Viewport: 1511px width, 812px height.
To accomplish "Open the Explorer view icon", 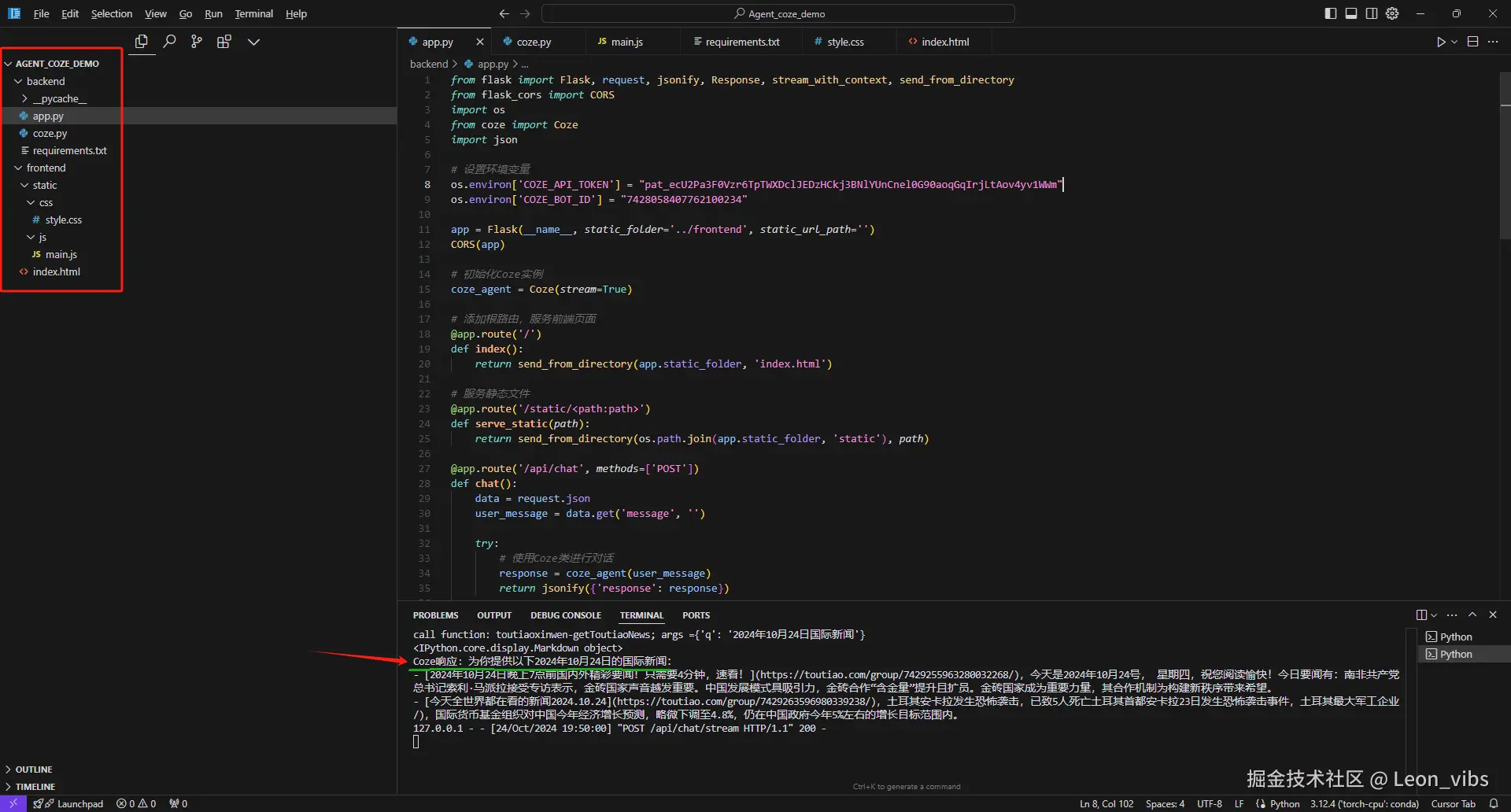I will pyautogui.click(x=142, y=42).
